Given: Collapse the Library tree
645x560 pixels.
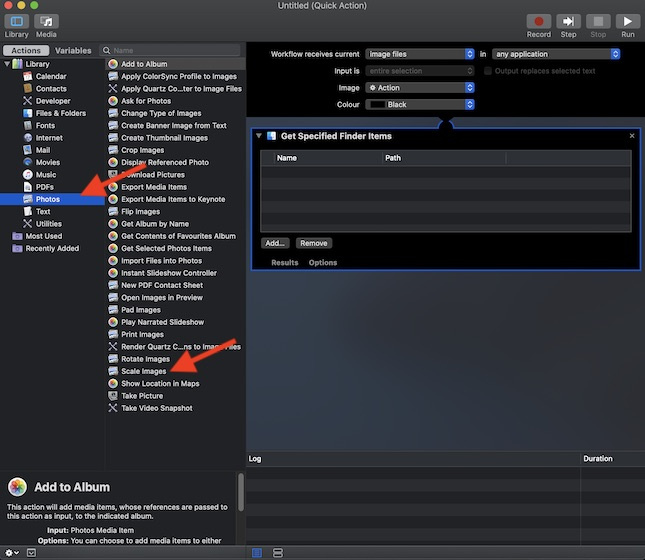Looking at the screenshot, I should pyautogui.click(x=6, y=64).
